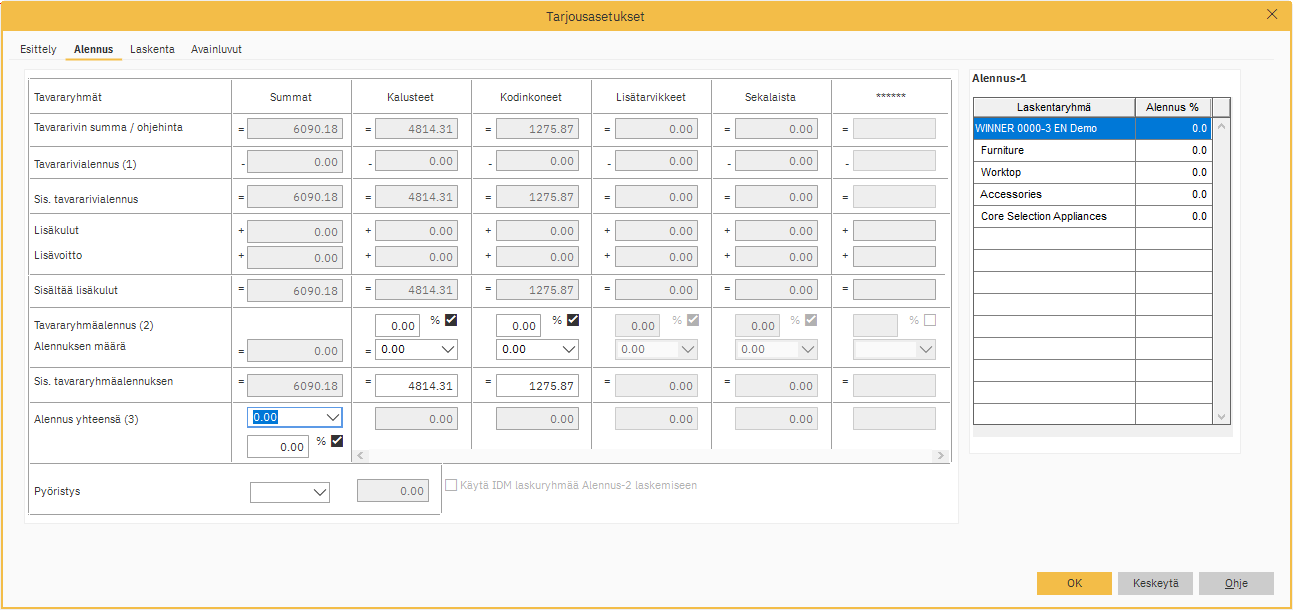
Task: Select the Accessories row in the table
Action: (x=1050, y=195)
